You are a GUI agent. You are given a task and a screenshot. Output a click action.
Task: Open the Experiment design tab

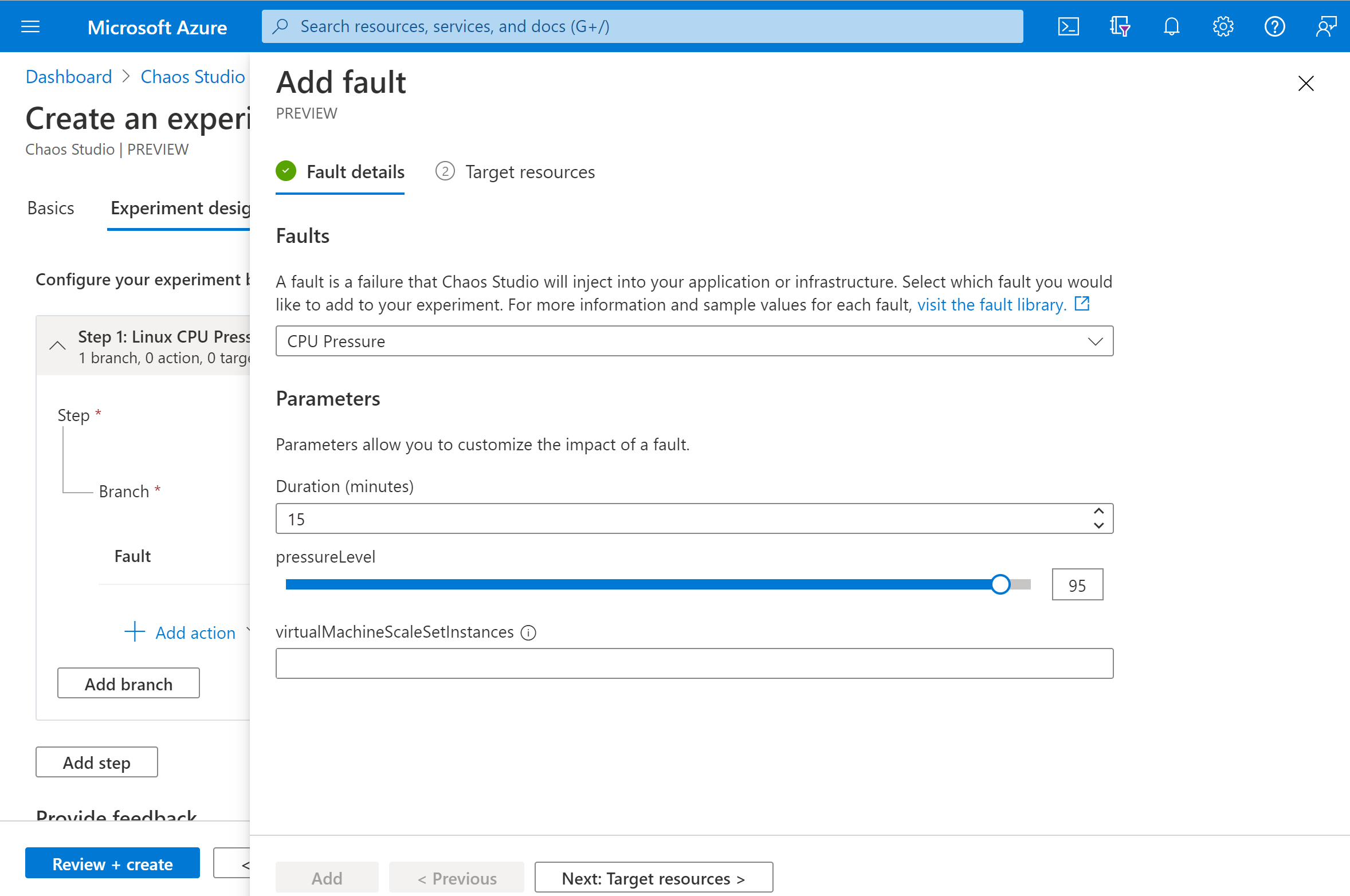[179, 208]
